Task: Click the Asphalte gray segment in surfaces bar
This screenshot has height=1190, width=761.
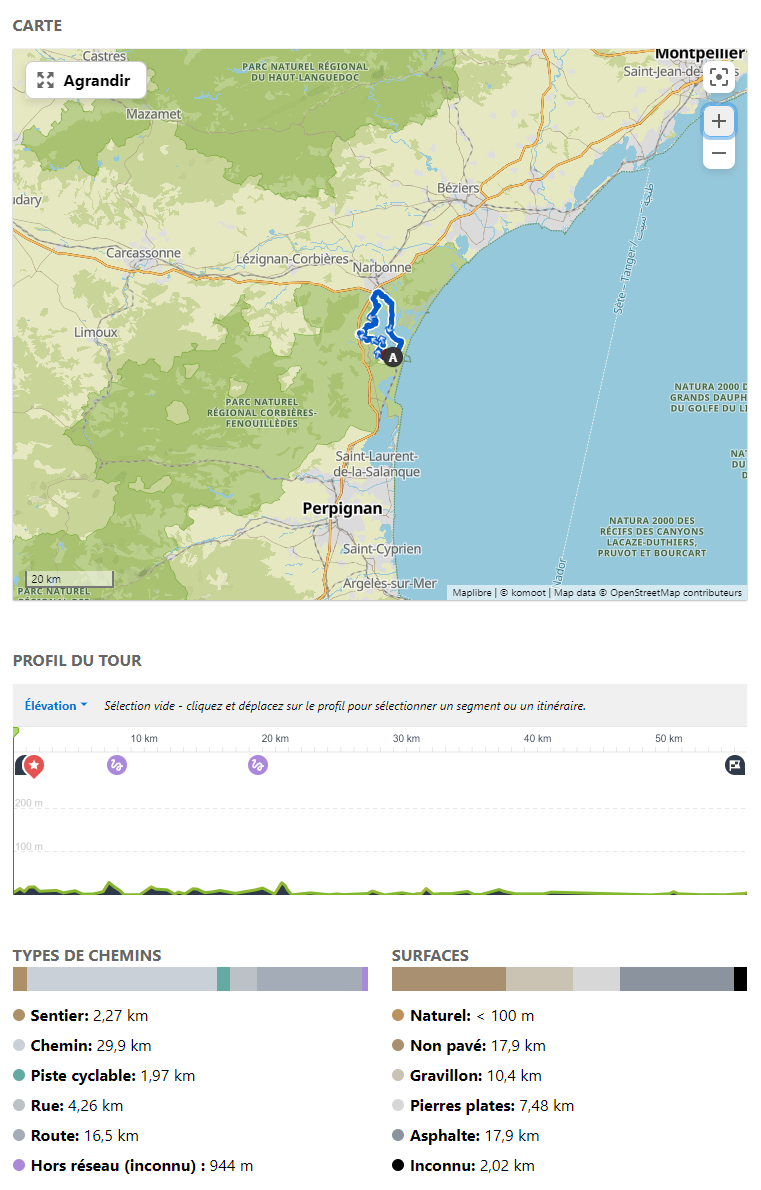Action: (677, 979)
